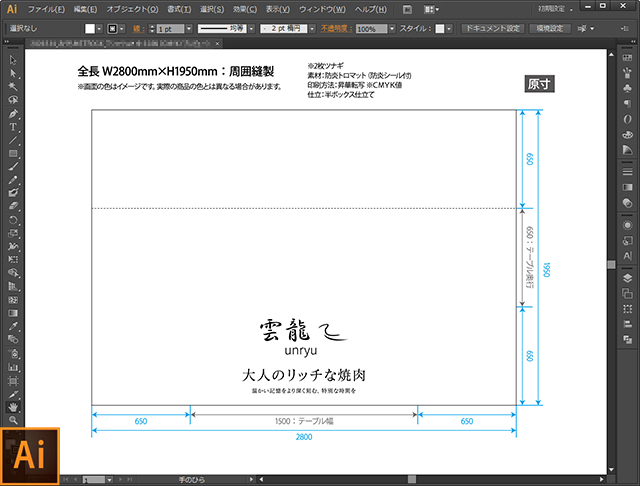Select the Pen tool
This screenshot has width=640, height=486.
coord(13,114)
